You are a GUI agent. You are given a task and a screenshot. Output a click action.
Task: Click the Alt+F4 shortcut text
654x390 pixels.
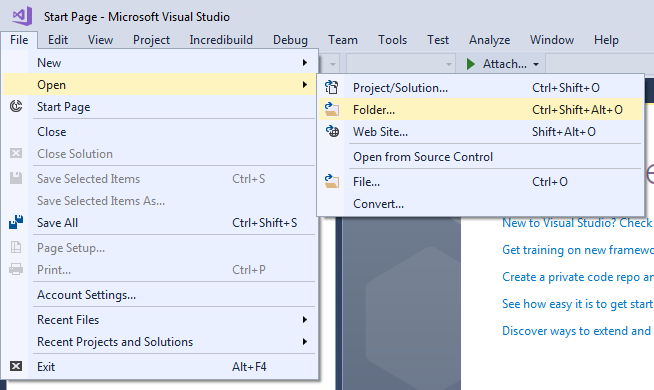coord(249,367)
